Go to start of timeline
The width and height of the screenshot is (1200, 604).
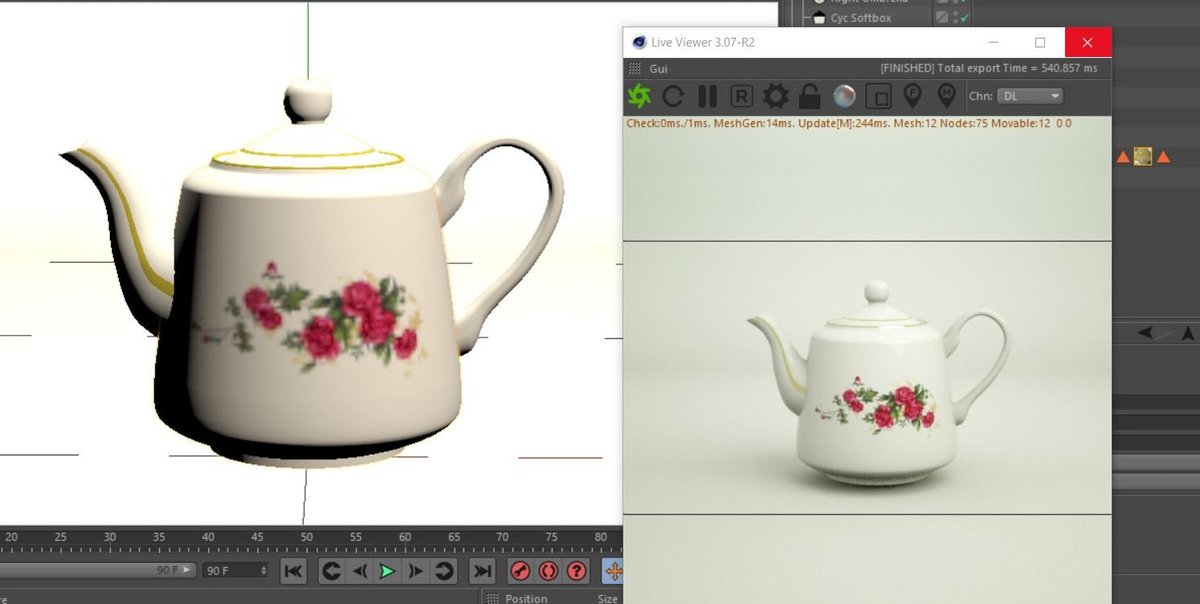point(293,571)
